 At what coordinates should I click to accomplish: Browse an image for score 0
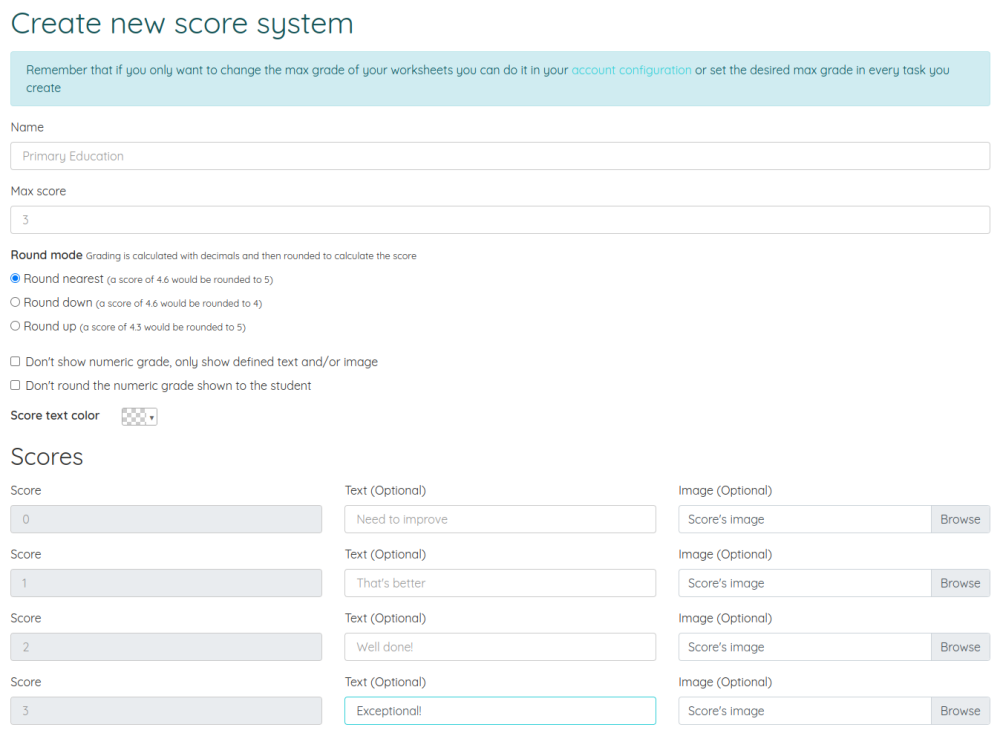(960, 519)
